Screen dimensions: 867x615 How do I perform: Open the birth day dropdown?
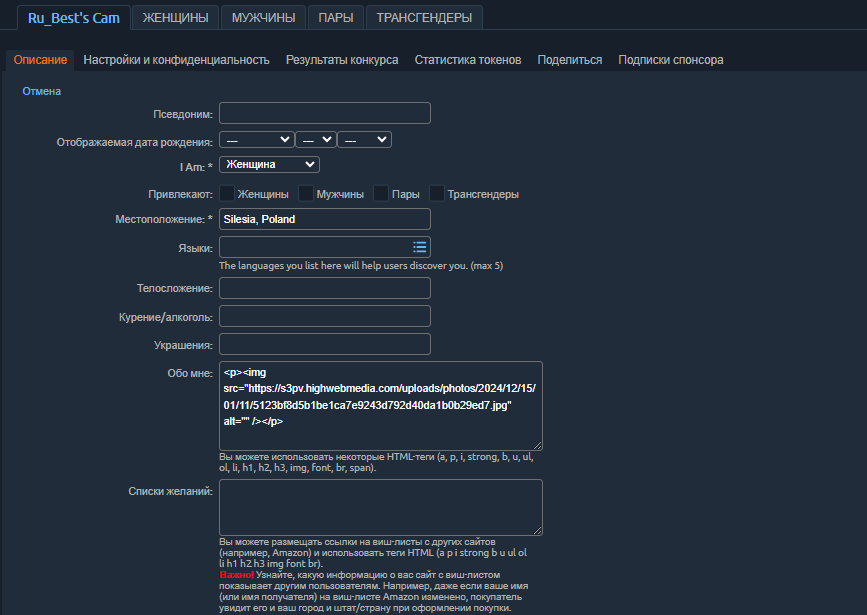(364, 139)
